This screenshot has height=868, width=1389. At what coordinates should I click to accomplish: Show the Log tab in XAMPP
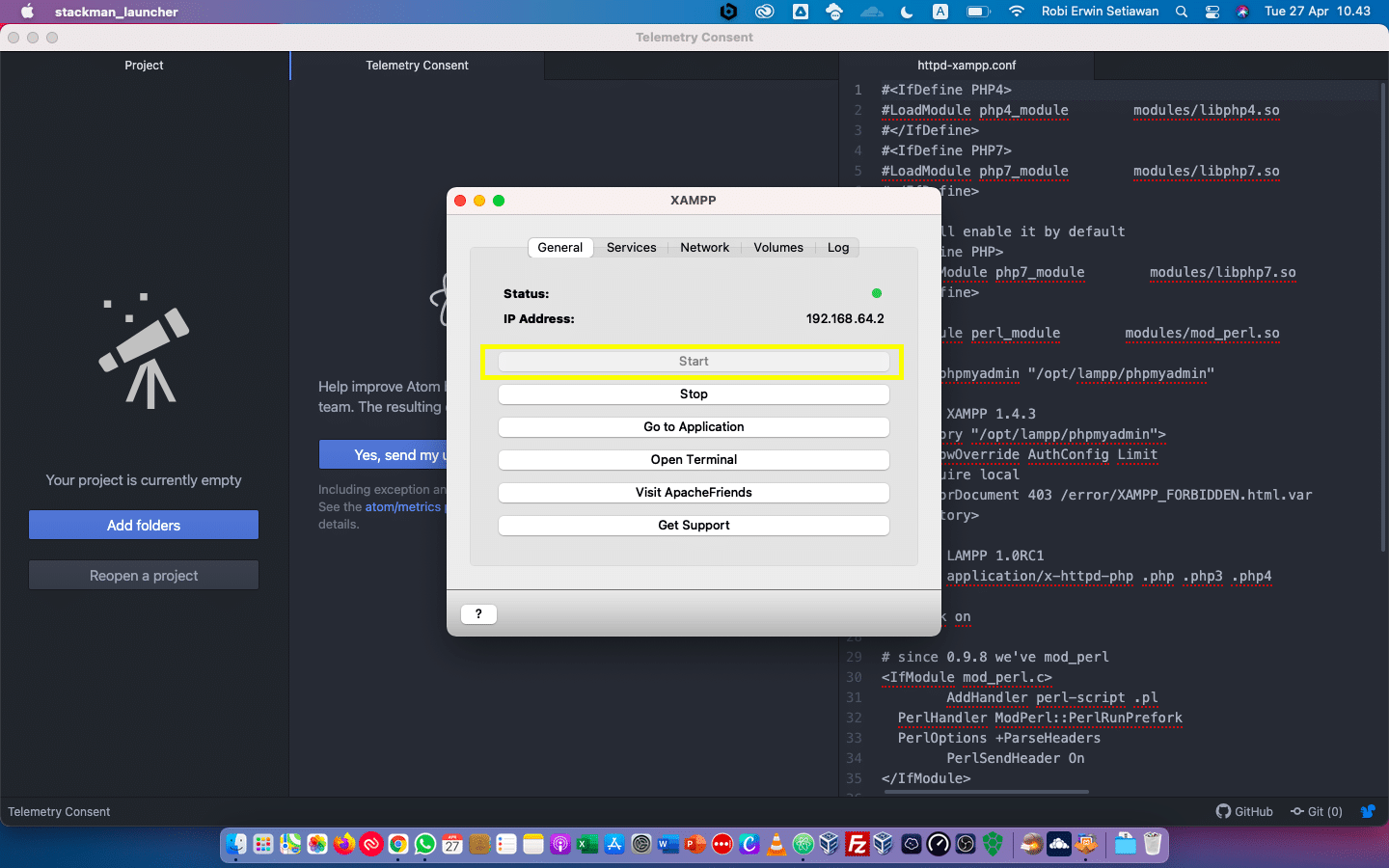[838, 248]
